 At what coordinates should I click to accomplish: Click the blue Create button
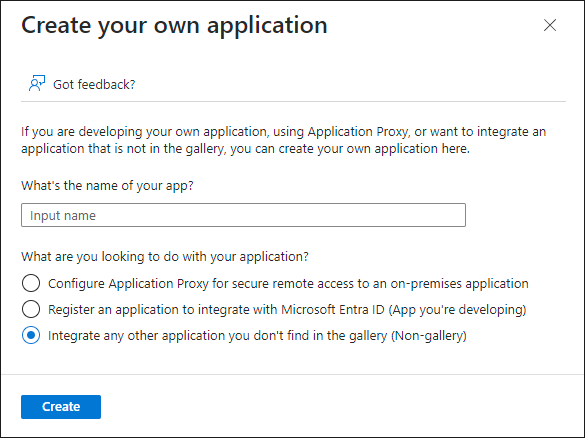[61, 407]
